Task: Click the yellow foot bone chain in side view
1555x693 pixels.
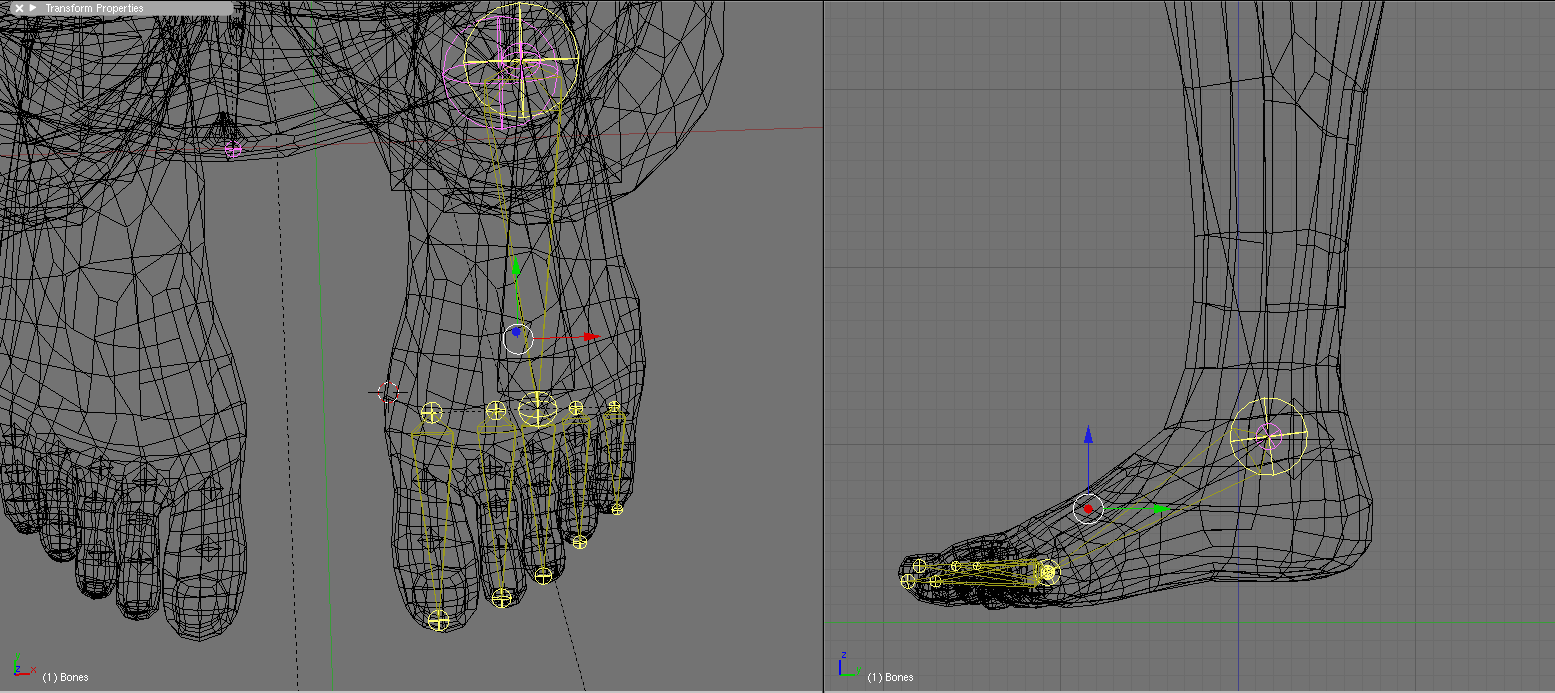Action: pyautogui.click(x=1000, y=570)
